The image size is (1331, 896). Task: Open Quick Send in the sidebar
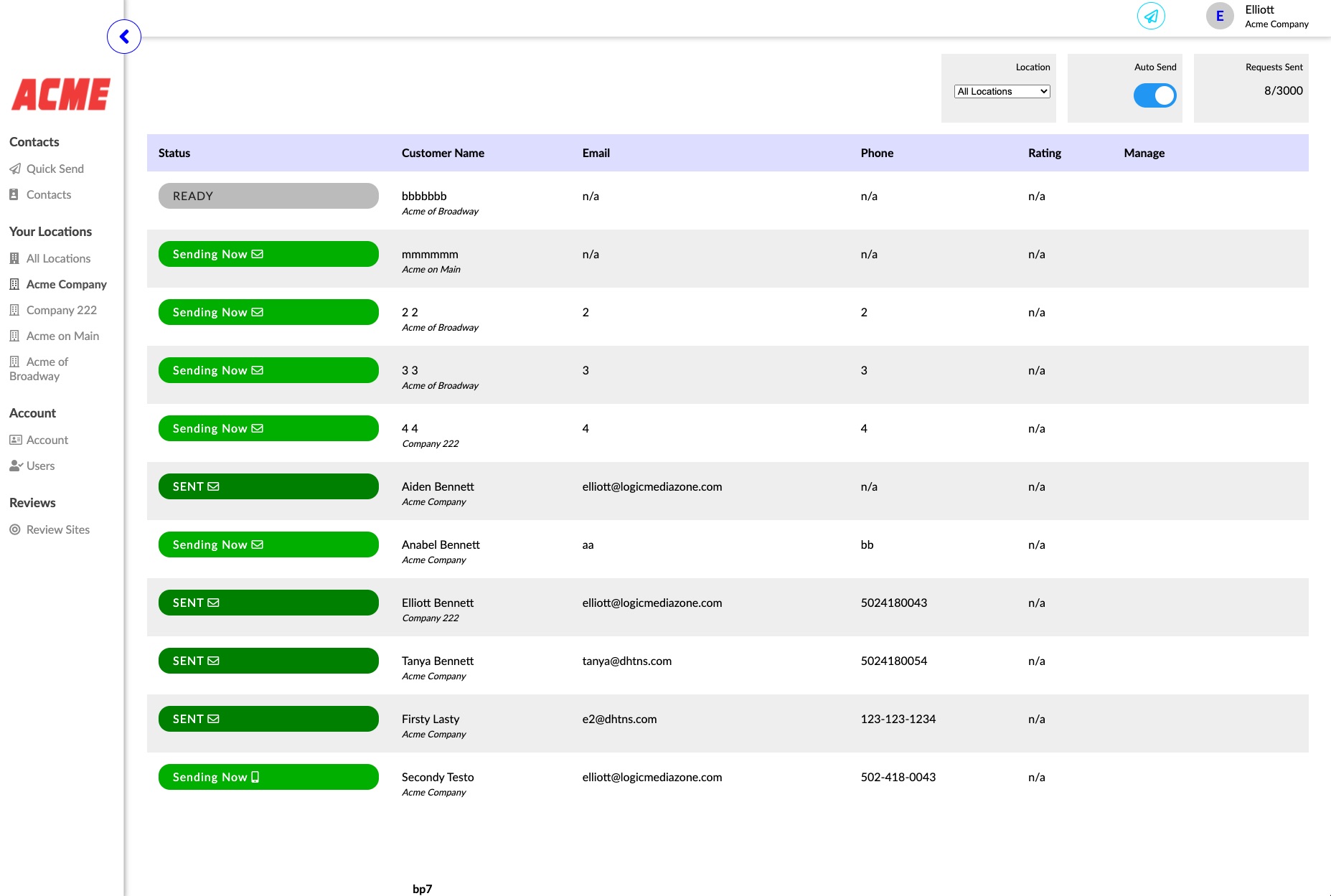(55, 169)
